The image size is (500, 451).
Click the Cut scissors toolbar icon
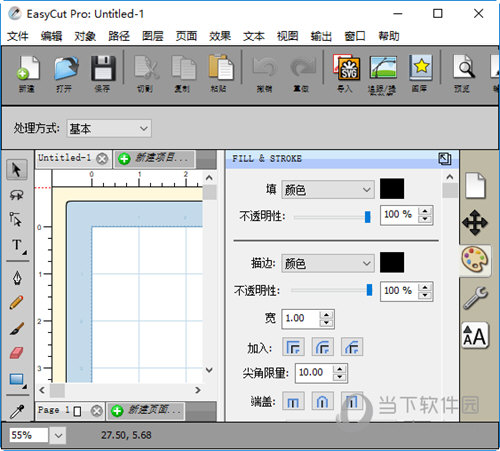(146, 68)
